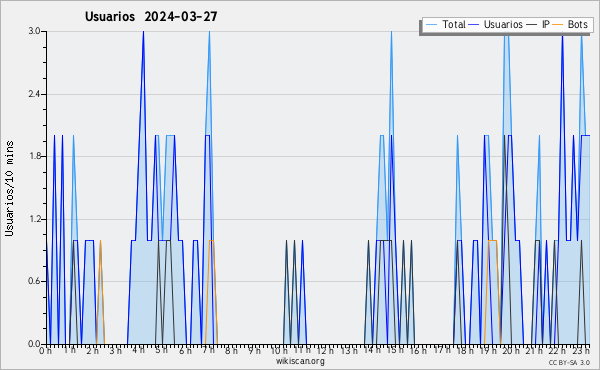Click the wikiscan.org text below the axis
The width and height of the screenshot is (600, 370).
pyautogui.click(x=300, y=361)
